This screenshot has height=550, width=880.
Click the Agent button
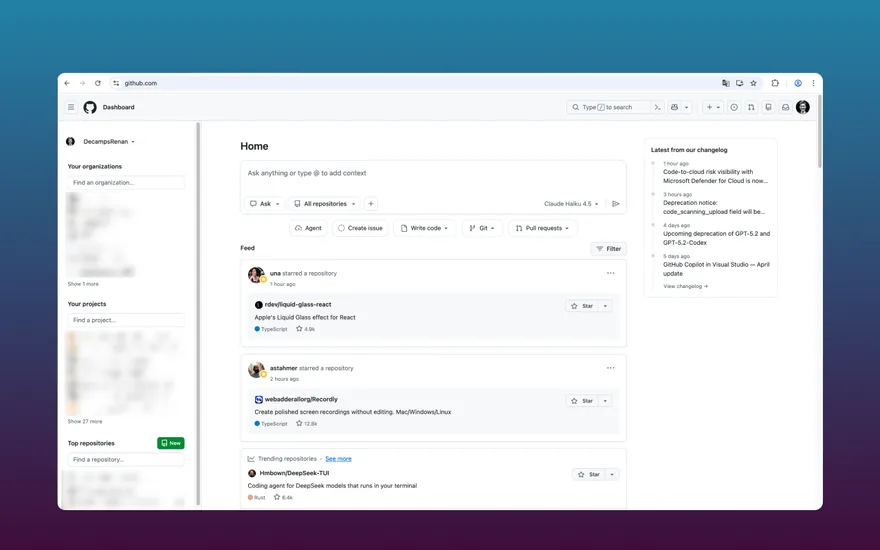[x=308, y=228]
